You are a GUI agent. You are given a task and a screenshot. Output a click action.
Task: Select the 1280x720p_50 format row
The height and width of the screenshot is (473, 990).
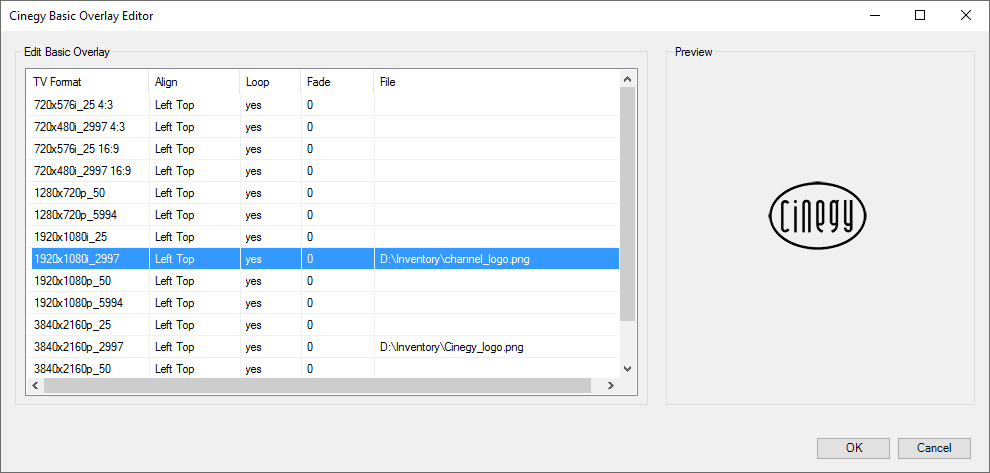coord(325,193)
